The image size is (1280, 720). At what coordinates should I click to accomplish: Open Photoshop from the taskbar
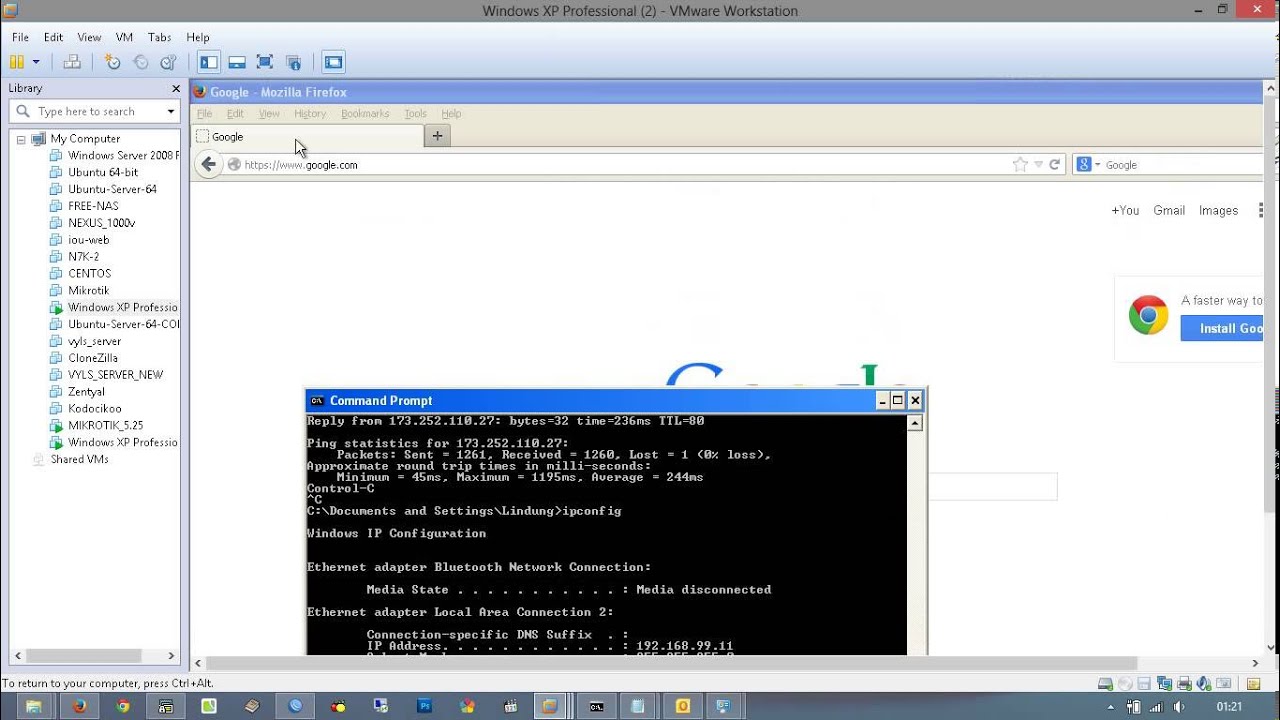425,706
